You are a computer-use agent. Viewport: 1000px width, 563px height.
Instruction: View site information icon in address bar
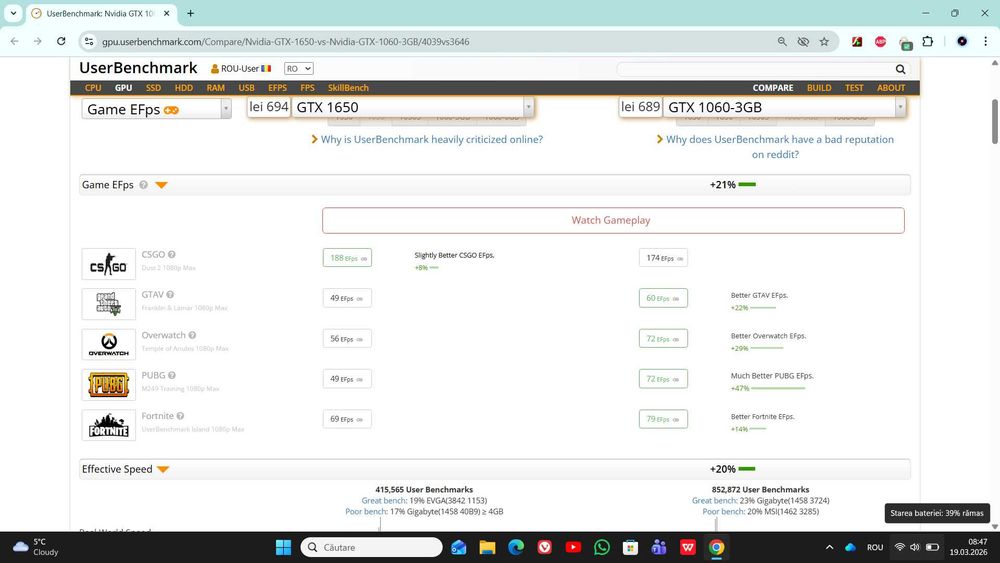tap(89, 41)
